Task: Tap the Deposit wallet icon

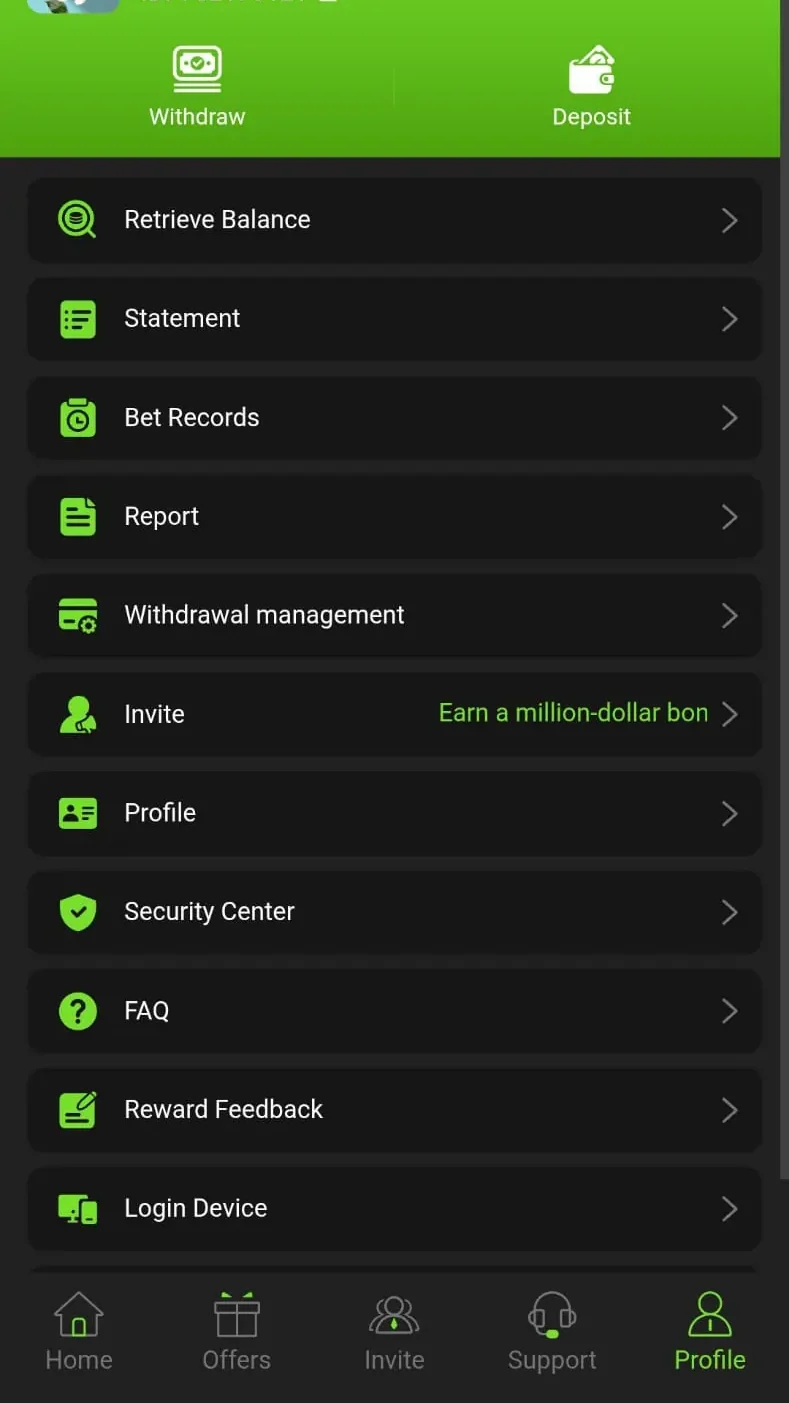Action: [591, 70]
